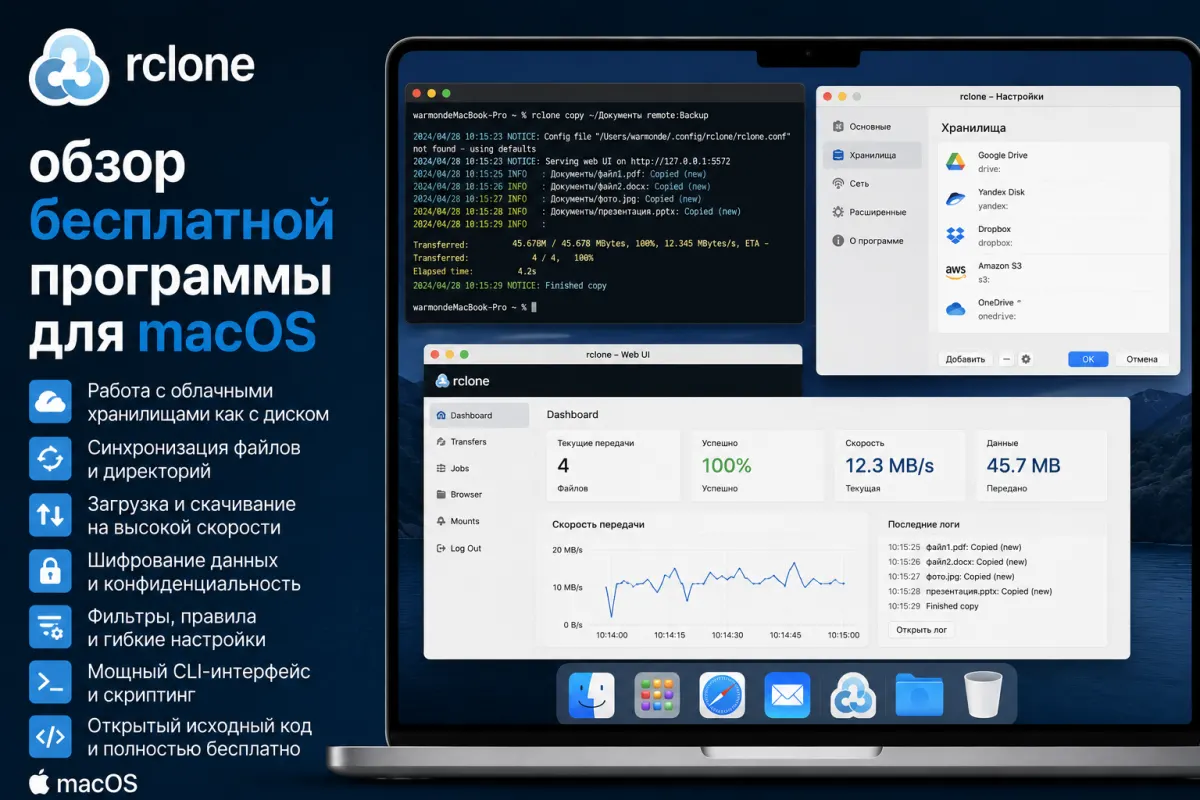Click the Browser folder icon in the Web UI sidebar
This screenshot has width=1200, height=800.
point(441,494)
